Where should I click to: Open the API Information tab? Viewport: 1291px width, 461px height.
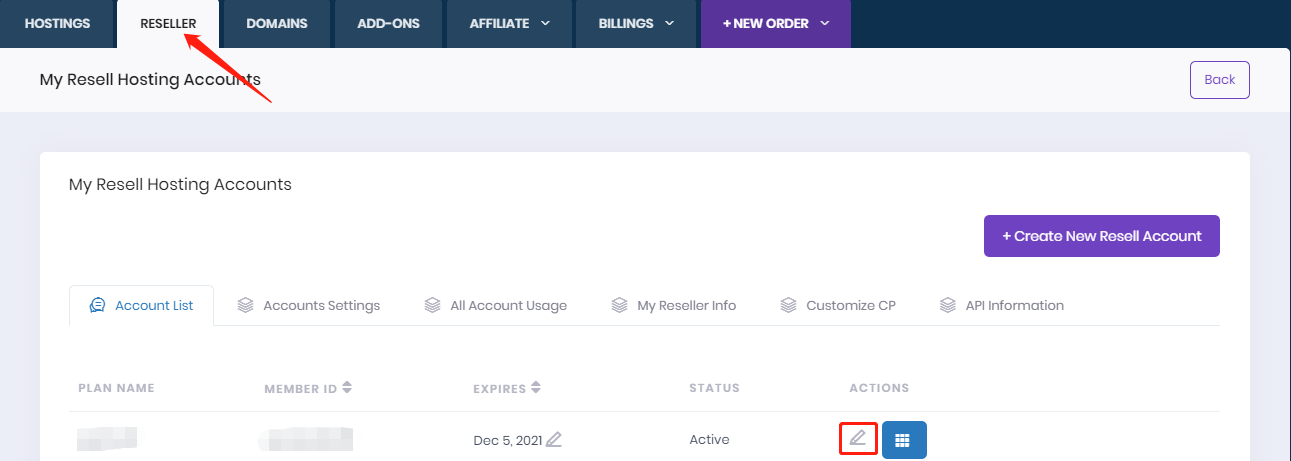tap(1001, 305)
